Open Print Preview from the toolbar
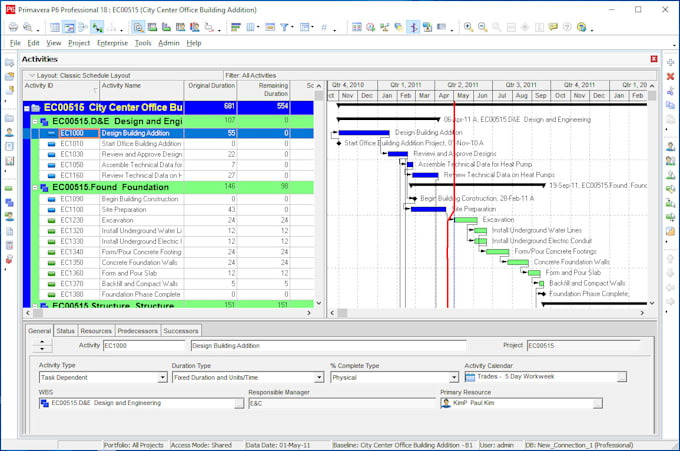 pos(28,27)
